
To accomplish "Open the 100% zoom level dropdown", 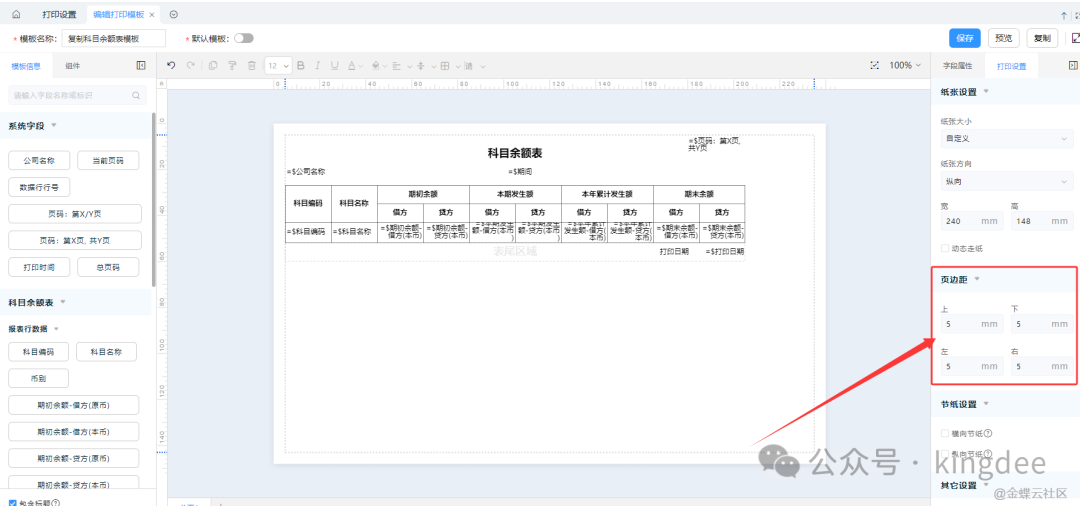I will tap(905, 65).
